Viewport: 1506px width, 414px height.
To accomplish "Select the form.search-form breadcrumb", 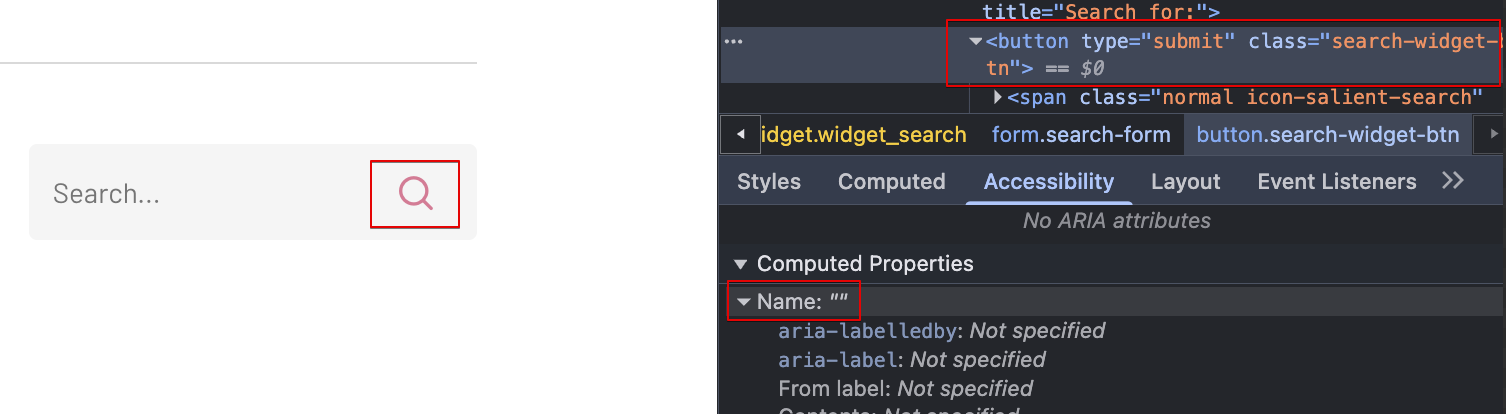I will coord(1081,134).
